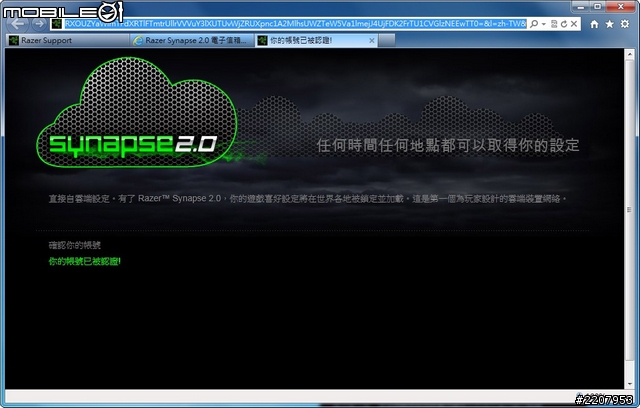The image size is (640, 408).
Task: Click the scrollbar up arrow
Action: (629, 54)
